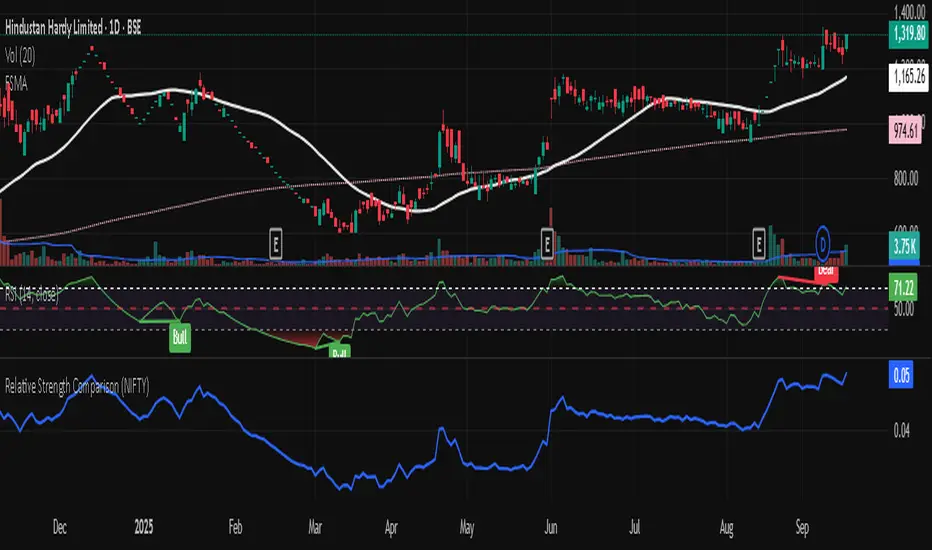Click the 3.75K volume value label

[x=903, y=247]
